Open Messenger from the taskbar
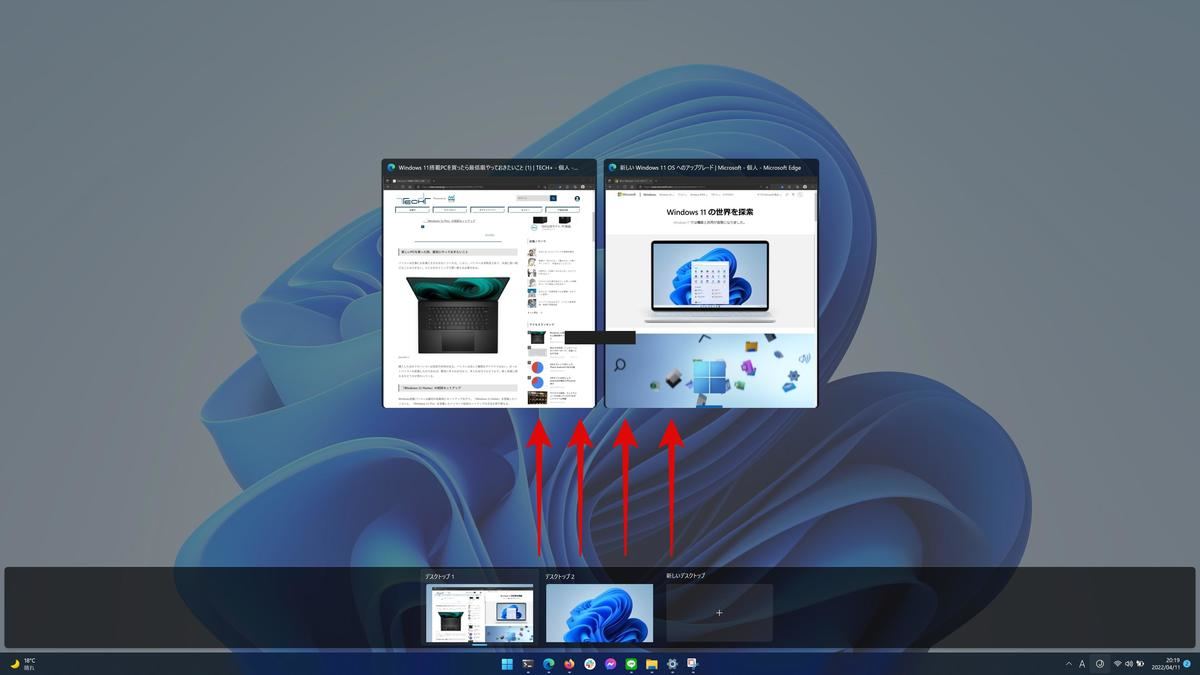 coord(610,664)
